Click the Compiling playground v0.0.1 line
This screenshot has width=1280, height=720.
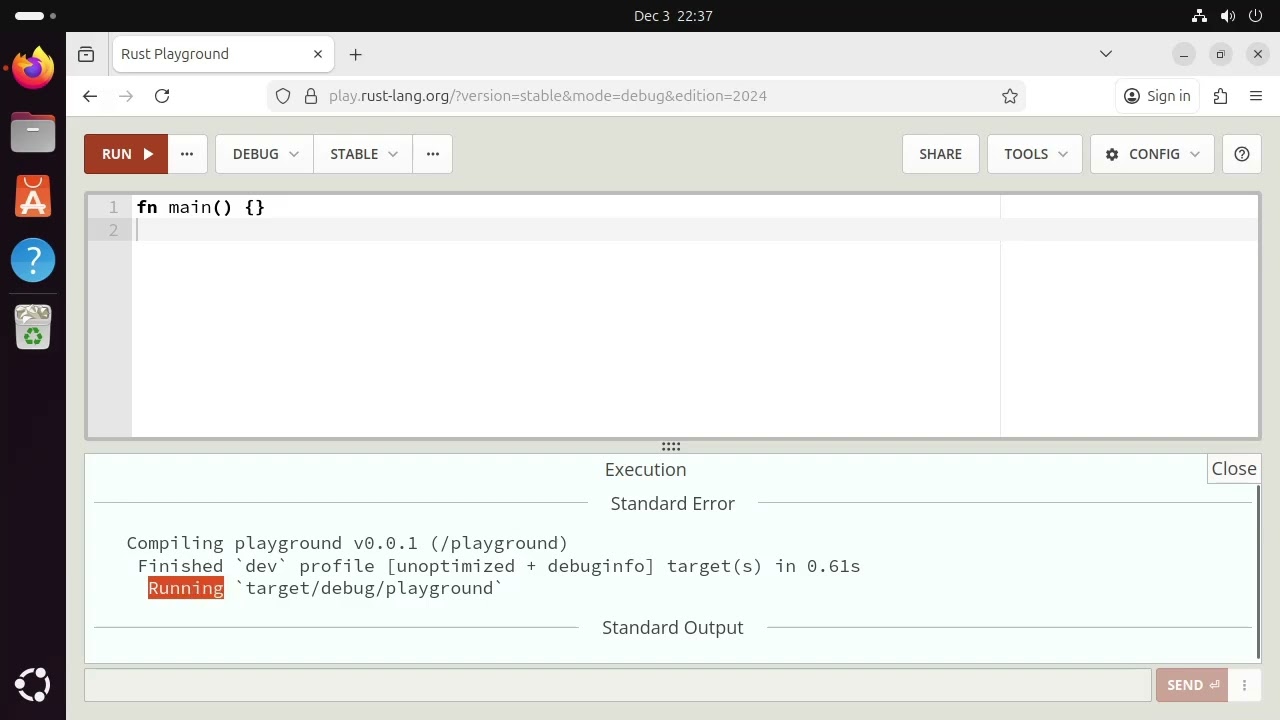[x=347, y=543]
